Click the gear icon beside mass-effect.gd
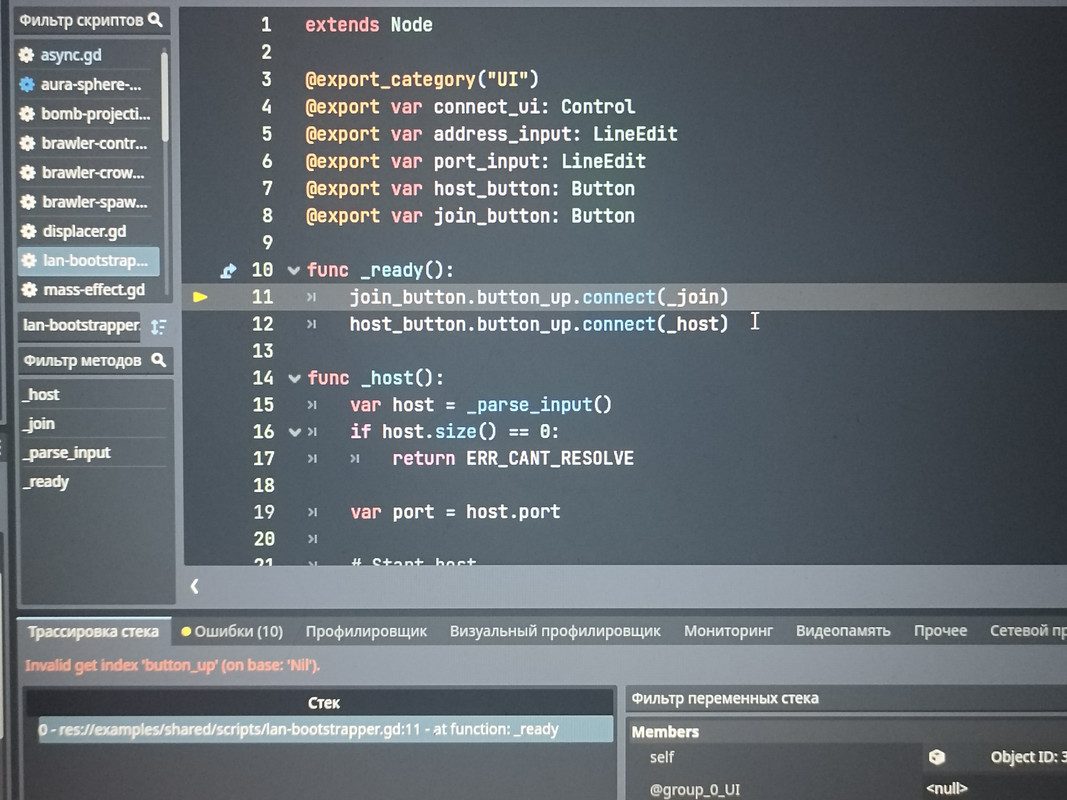This screenshot has height=800, width=1067. [29, 290]
